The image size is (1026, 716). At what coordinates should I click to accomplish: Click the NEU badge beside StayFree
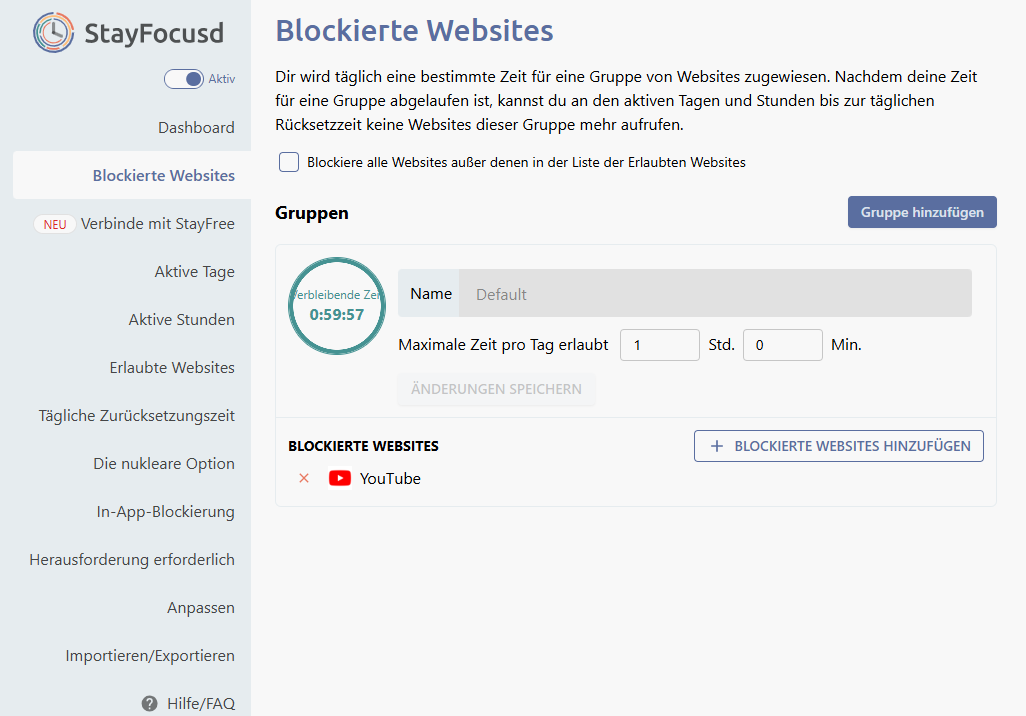(55, 224)
